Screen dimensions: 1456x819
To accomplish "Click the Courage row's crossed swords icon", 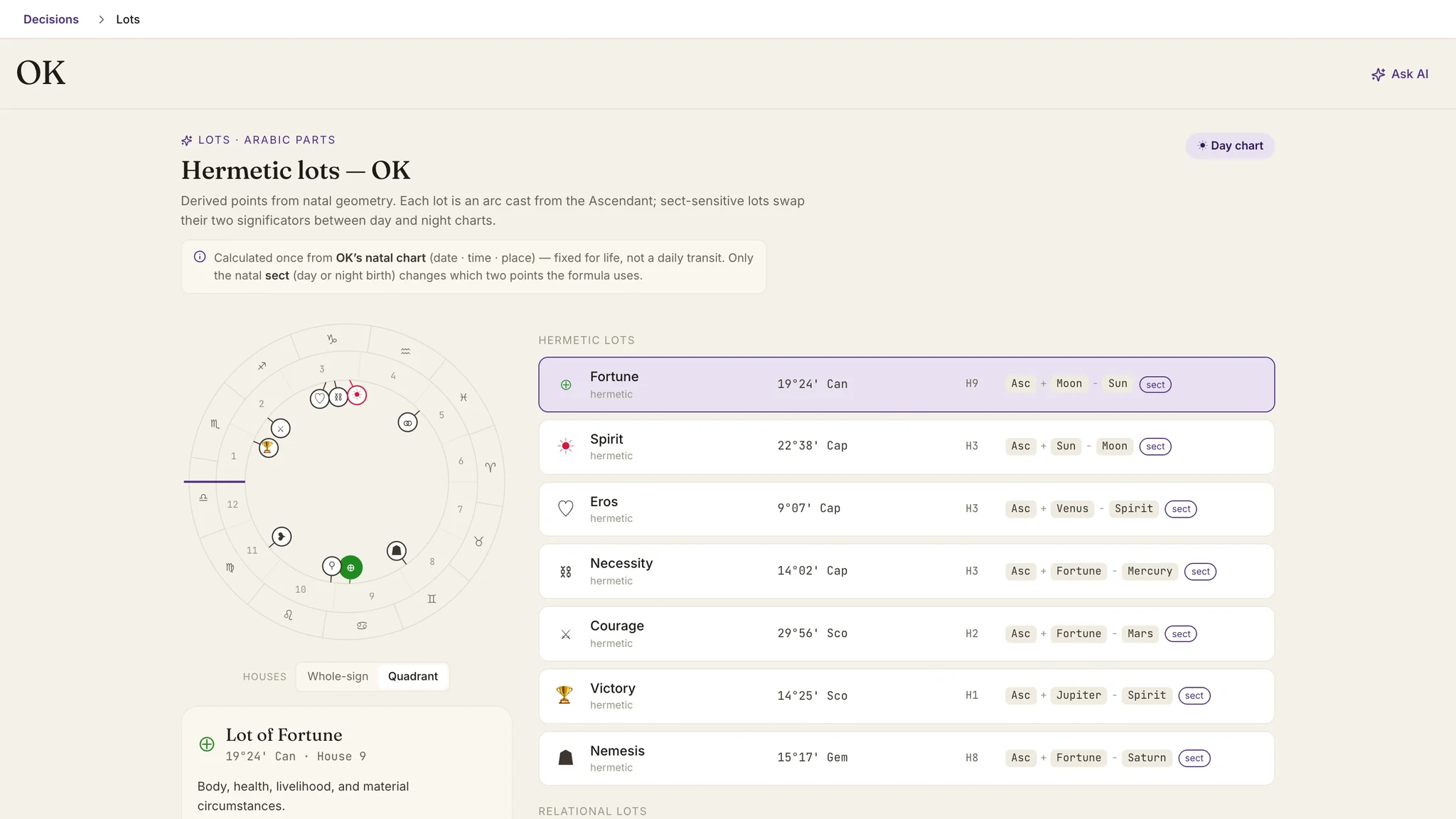I will point(566,634).
